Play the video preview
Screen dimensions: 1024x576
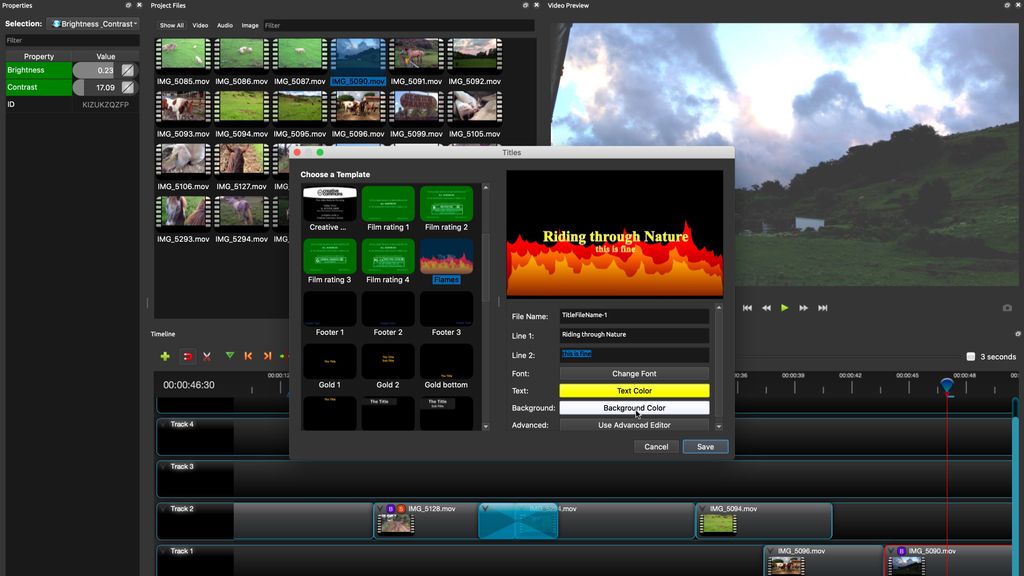(x=785, y=308)
